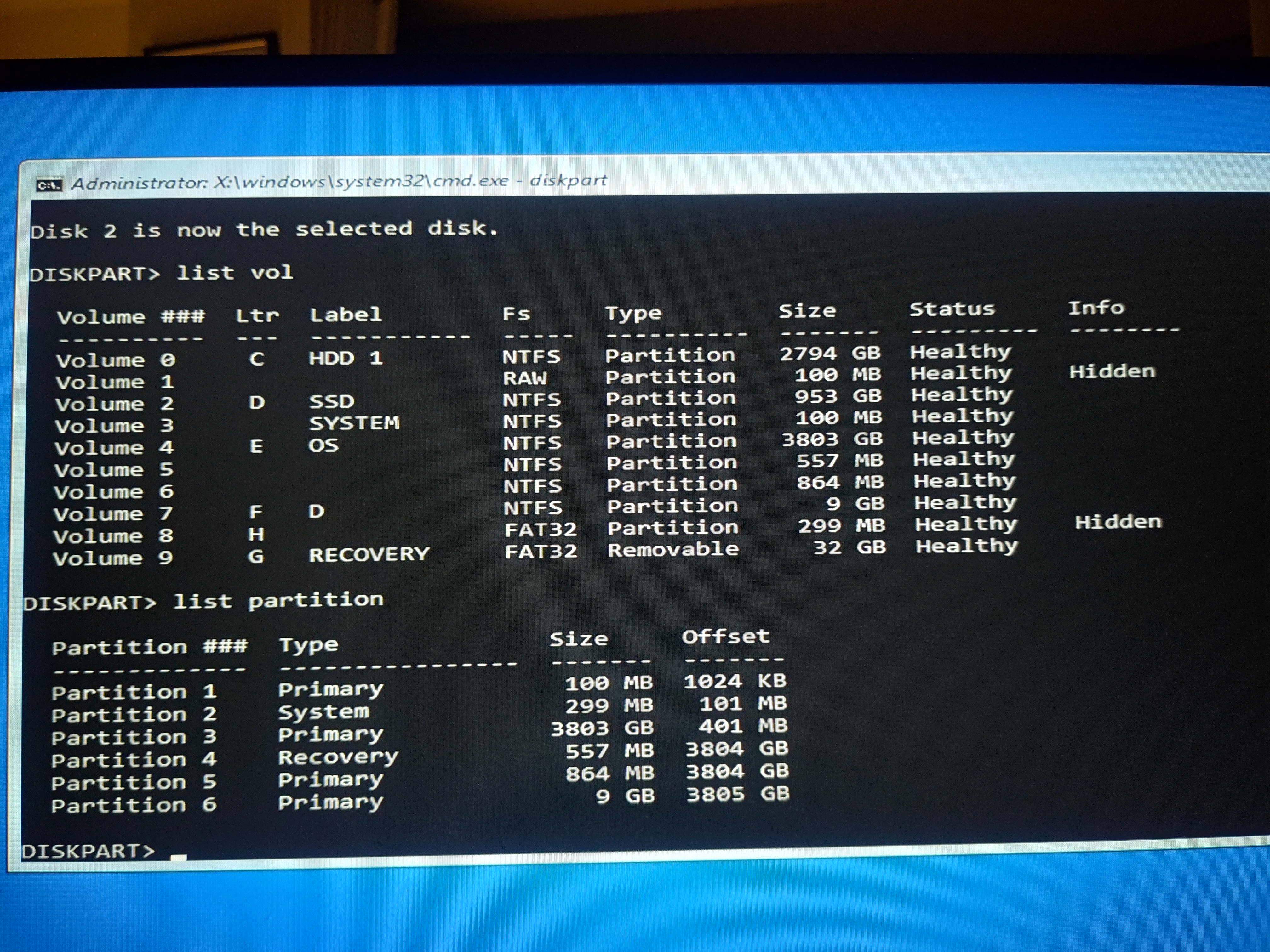The width and height of the screenshot is (1270, 952).
Task: Click the '2794 GB' size value
Action: 830,354
